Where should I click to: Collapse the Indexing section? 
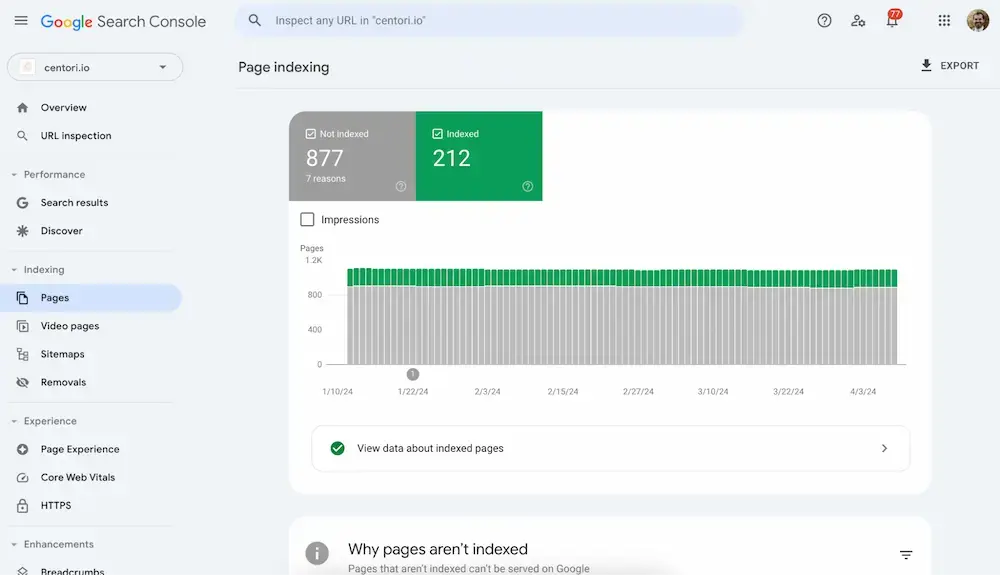(14, 270)
